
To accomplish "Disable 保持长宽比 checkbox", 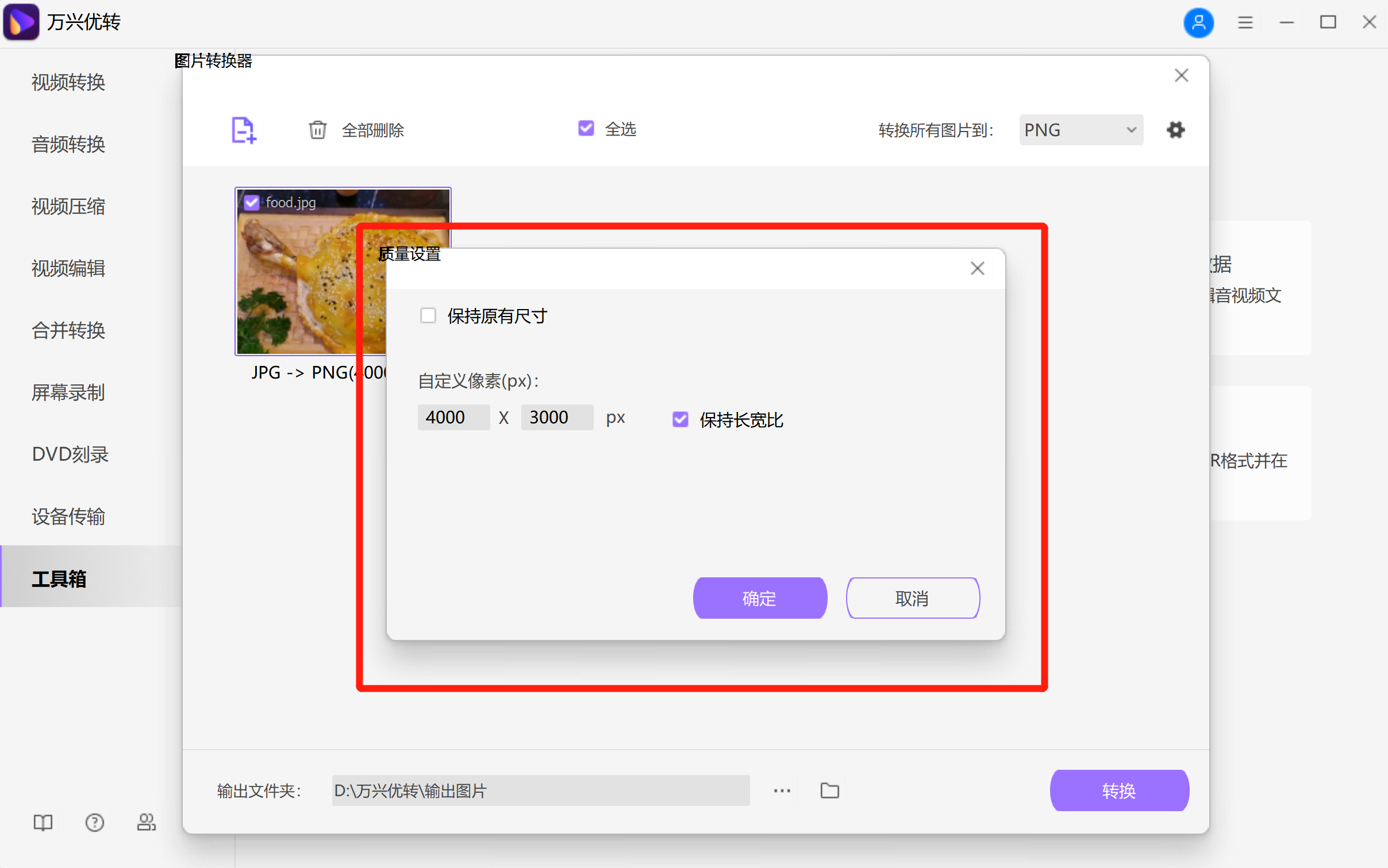I will [680, 419].
